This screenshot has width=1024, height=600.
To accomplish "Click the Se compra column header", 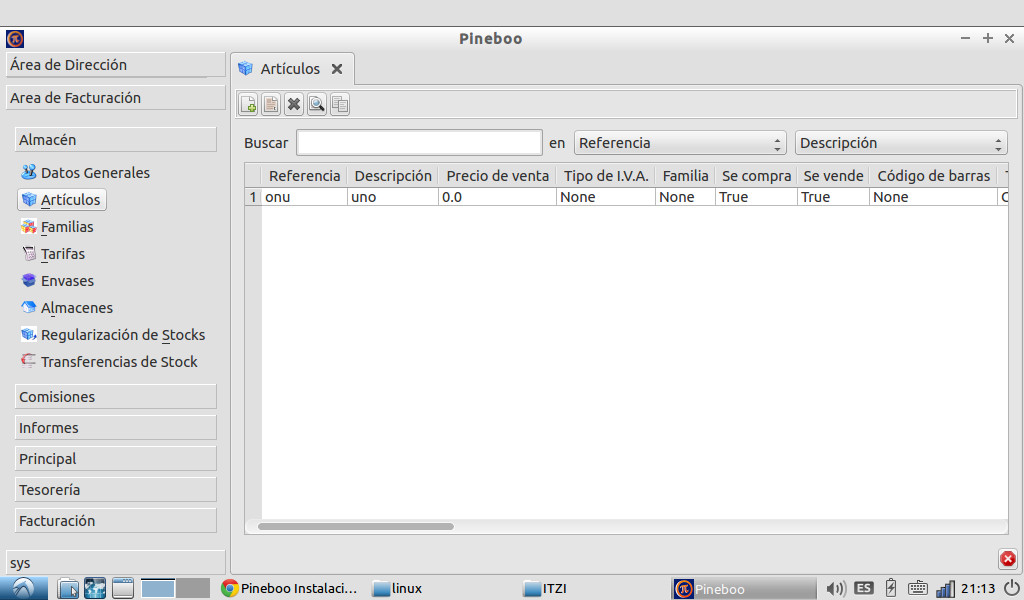I will click(756, 176).
